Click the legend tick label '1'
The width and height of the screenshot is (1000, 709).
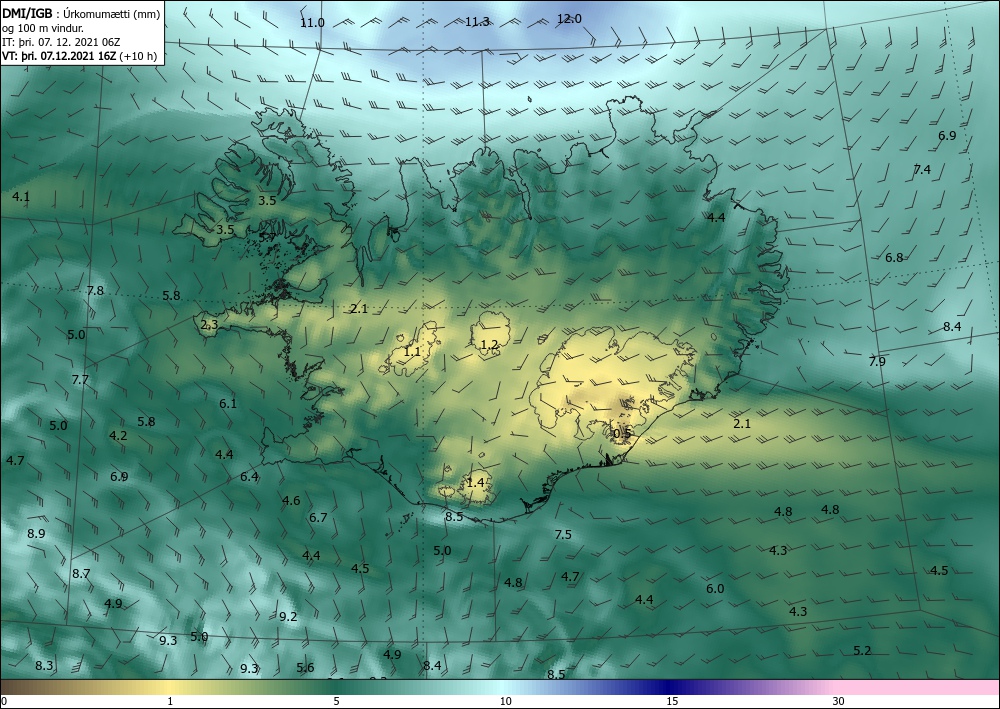(170, 702)
